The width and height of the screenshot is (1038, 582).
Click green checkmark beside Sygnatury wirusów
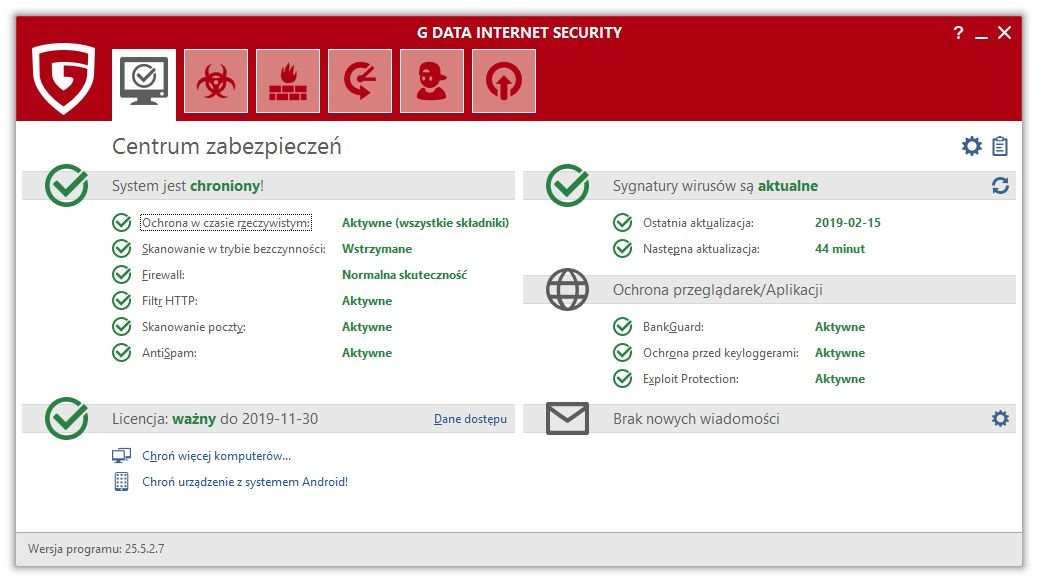click(567, 185)
